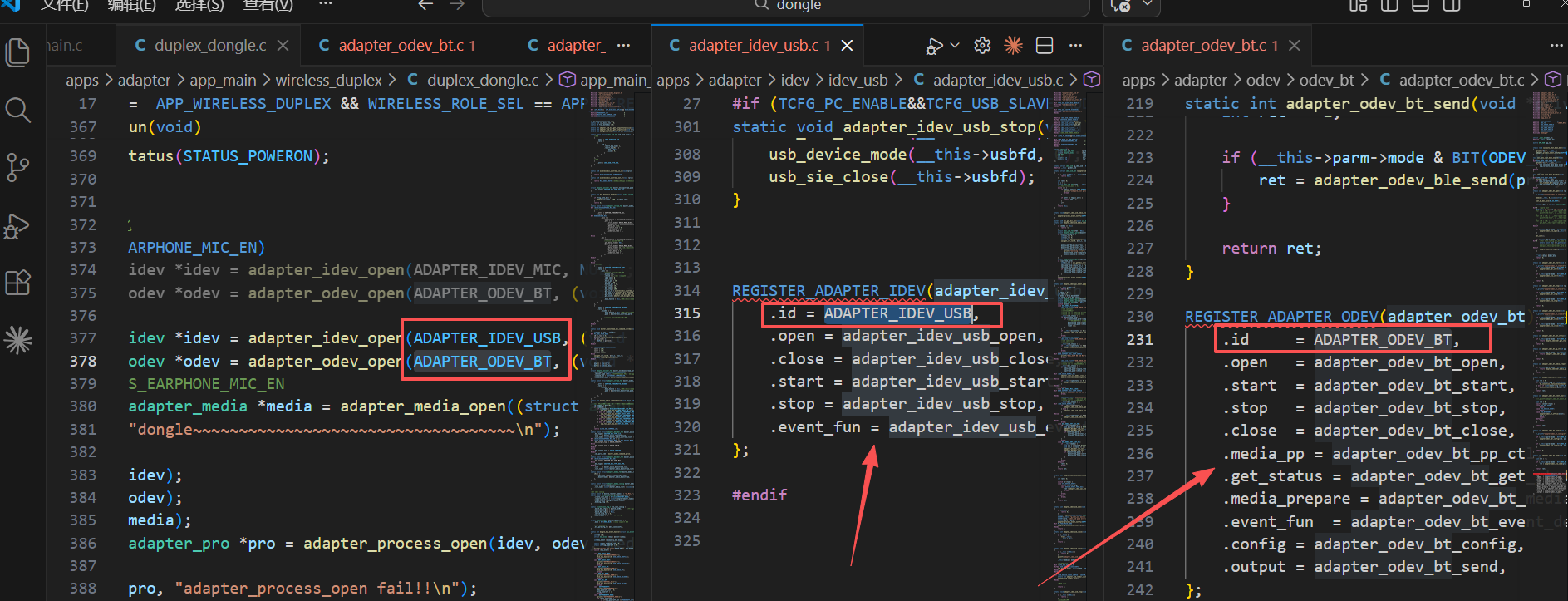Open the dropdown next to the title bar Copilot icon

pos(1148,5)
